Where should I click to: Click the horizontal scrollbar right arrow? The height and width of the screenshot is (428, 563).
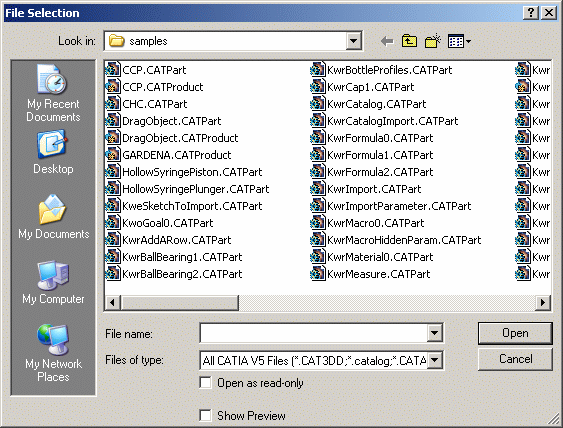click(543, 303)
